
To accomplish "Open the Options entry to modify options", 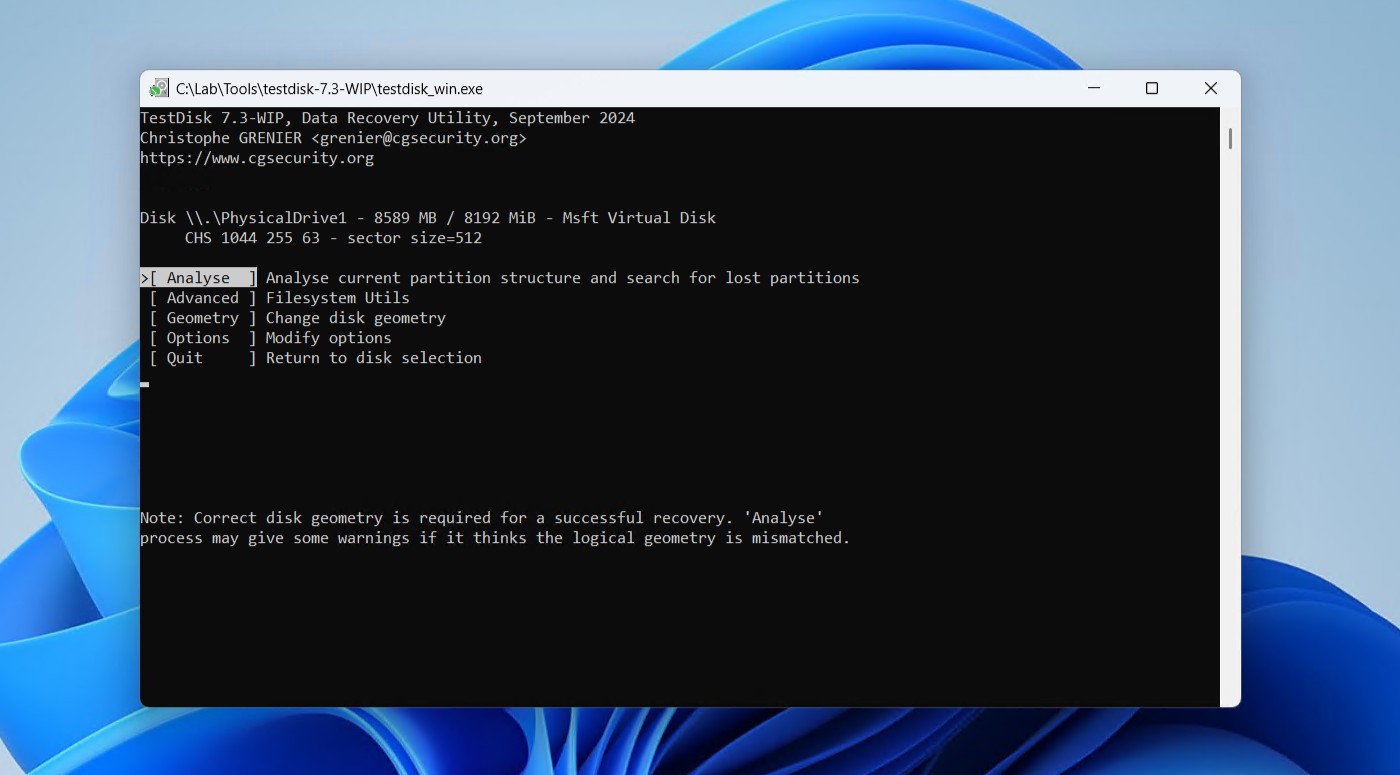I will [197, 337].
